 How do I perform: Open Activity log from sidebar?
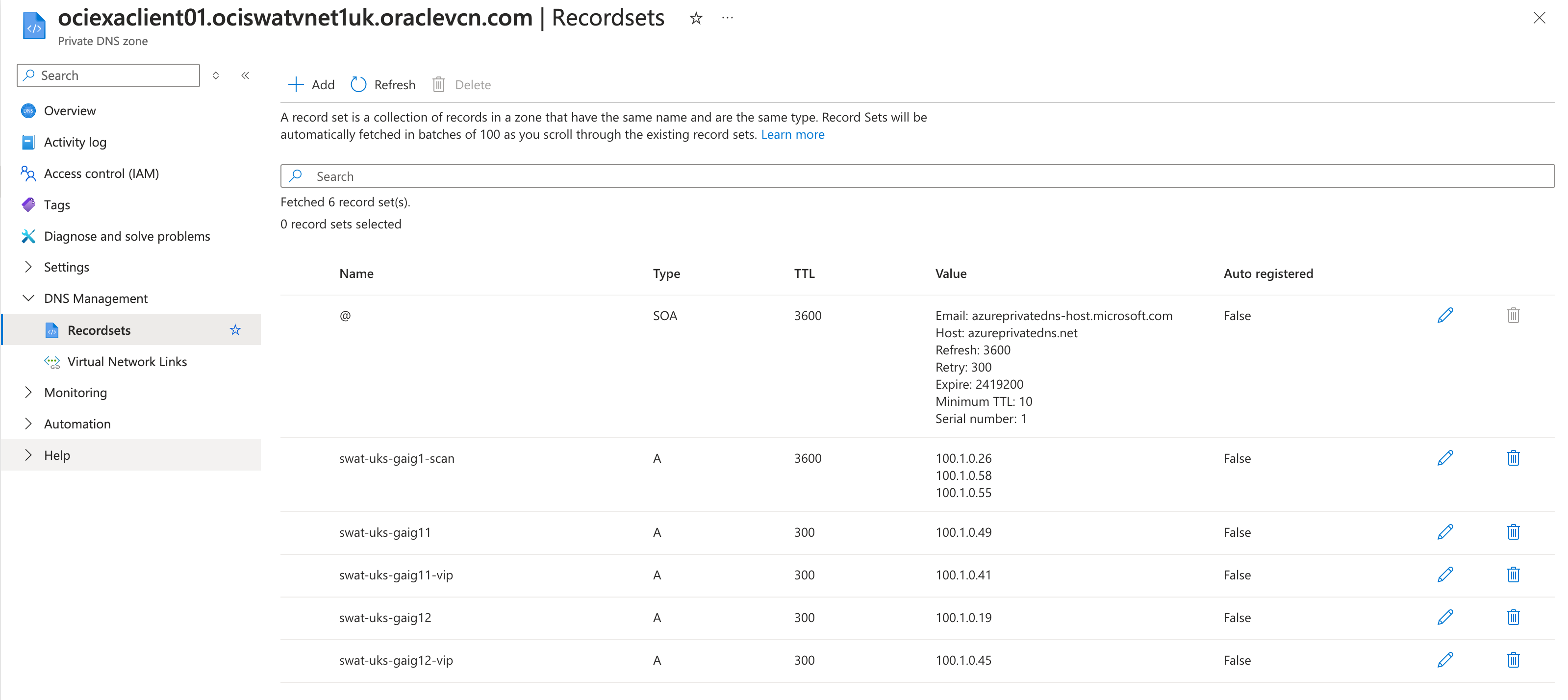(x=74, y=142)
